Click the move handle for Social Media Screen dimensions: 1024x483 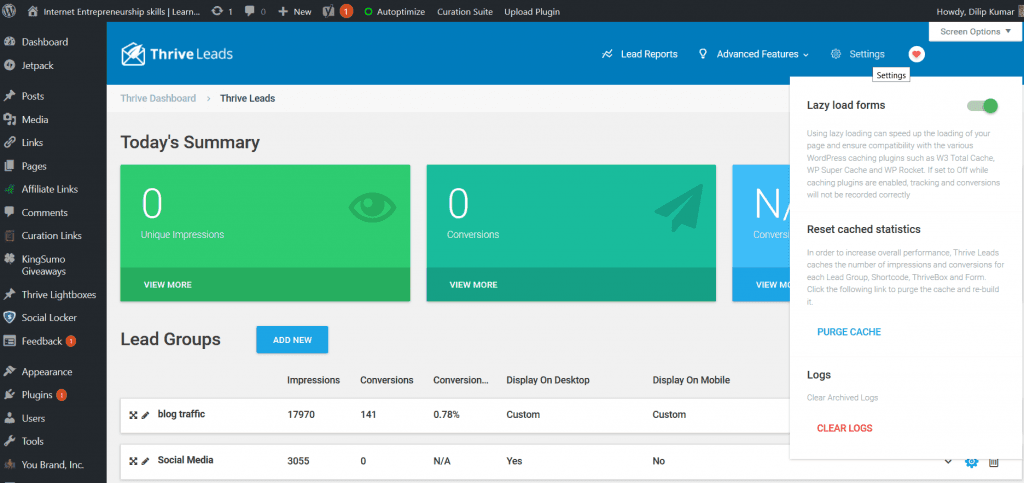133,461
